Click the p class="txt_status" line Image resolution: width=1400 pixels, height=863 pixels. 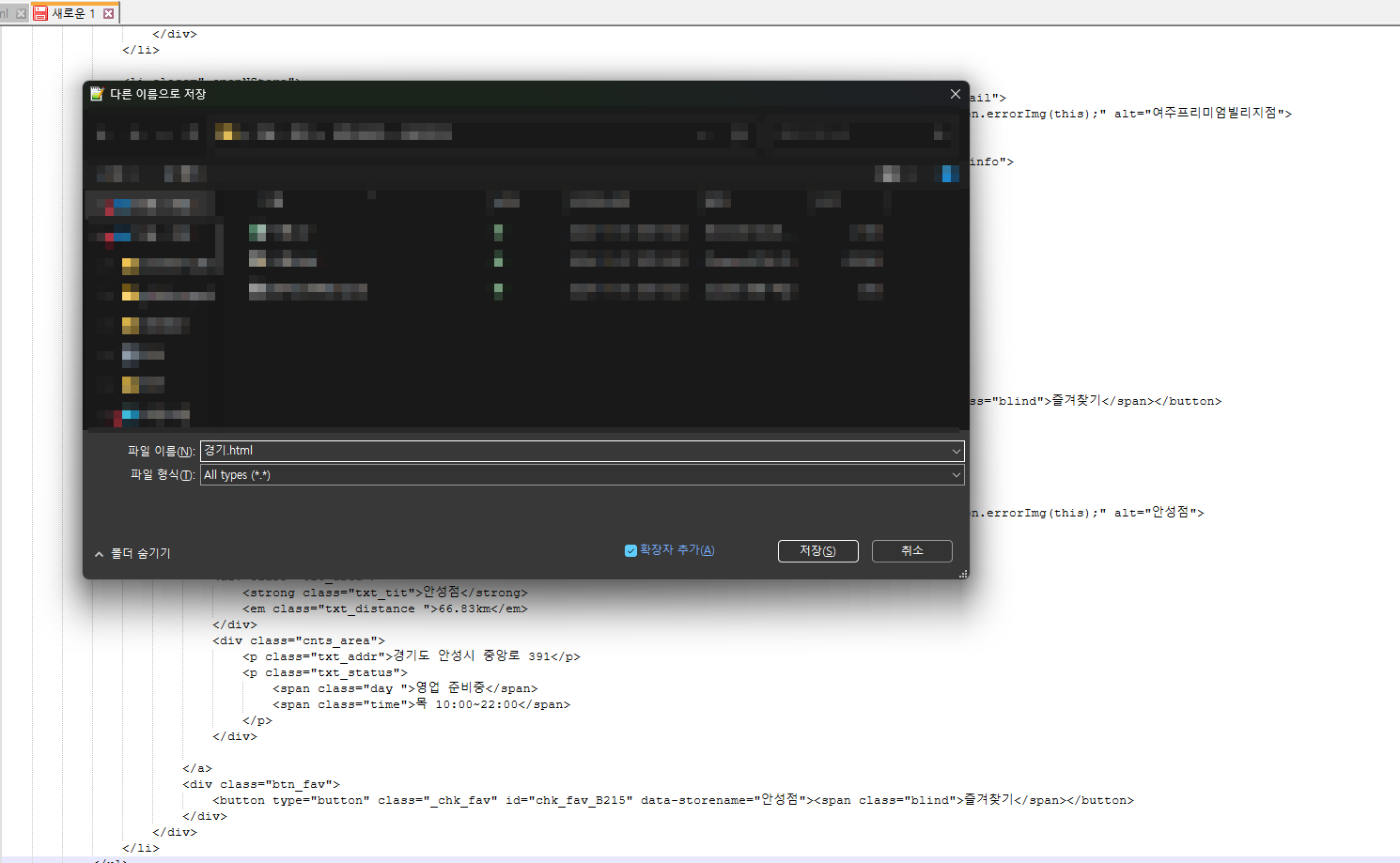pyautogui.click(x=325, y=672)
